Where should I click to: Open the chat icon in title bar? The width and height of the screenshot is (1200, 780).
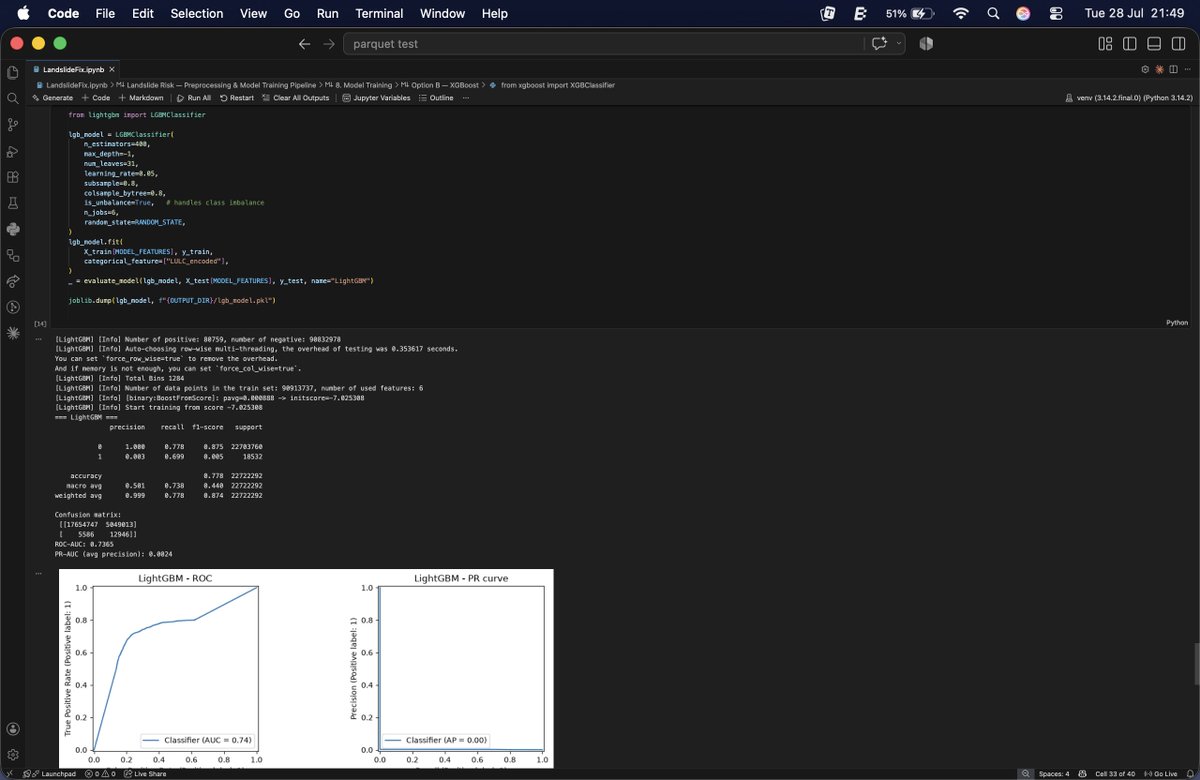(880, 44)
